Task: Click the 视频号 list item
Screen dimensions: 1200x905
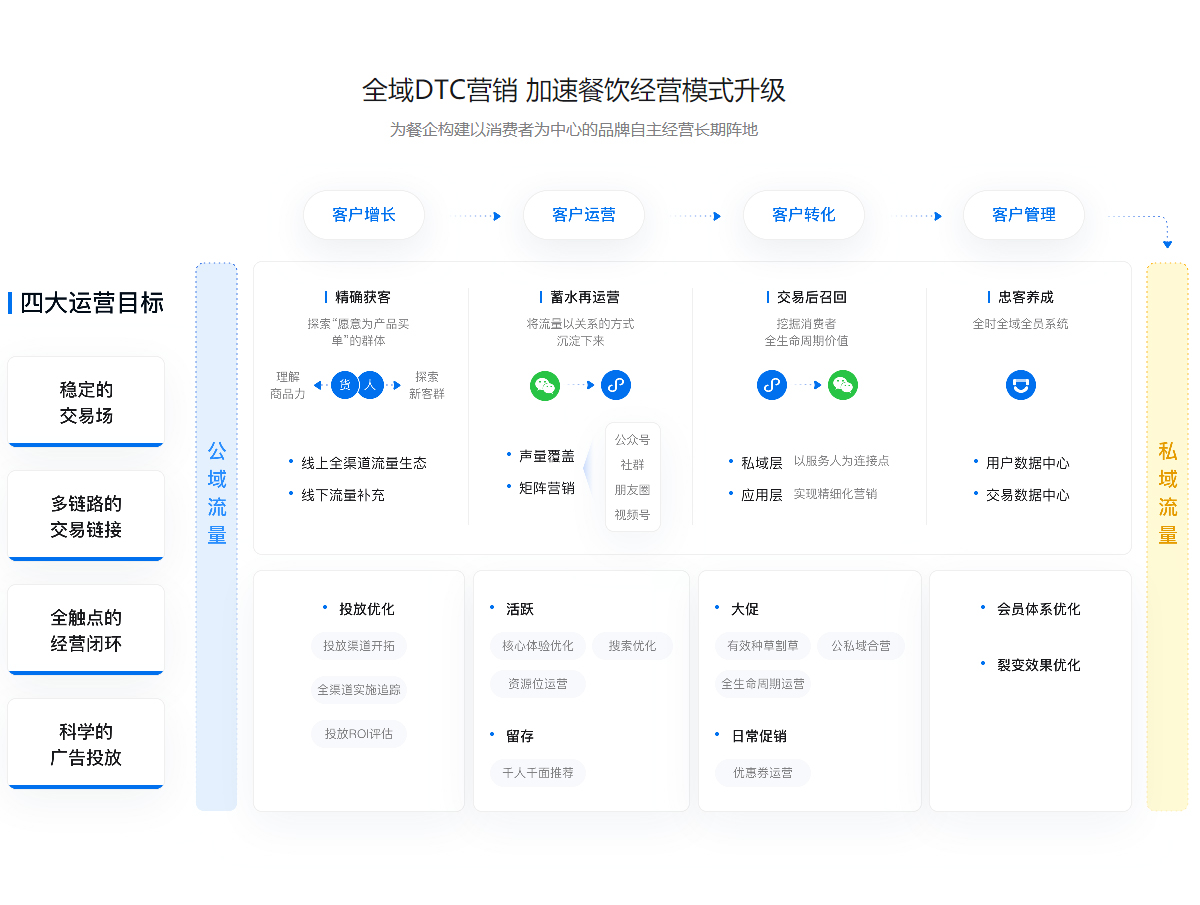Action: (x=632, y=515)
